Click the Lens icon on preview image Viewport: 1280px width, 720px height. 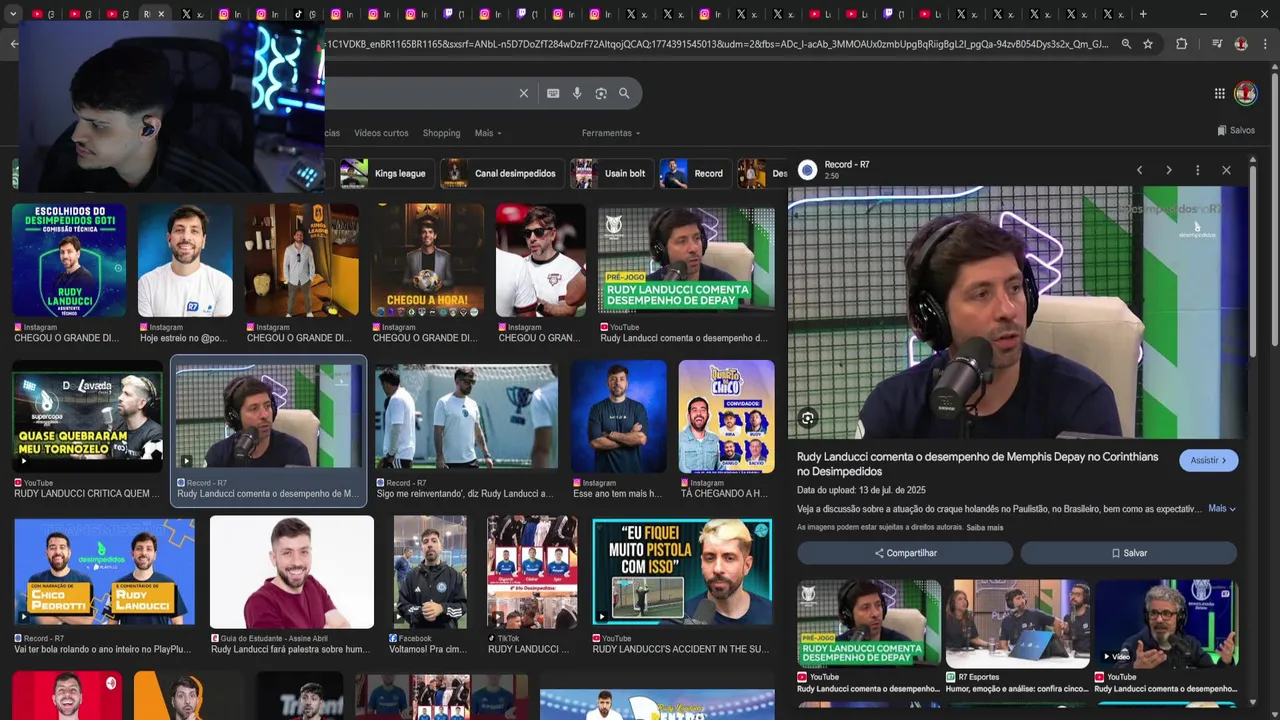(808, 418)
